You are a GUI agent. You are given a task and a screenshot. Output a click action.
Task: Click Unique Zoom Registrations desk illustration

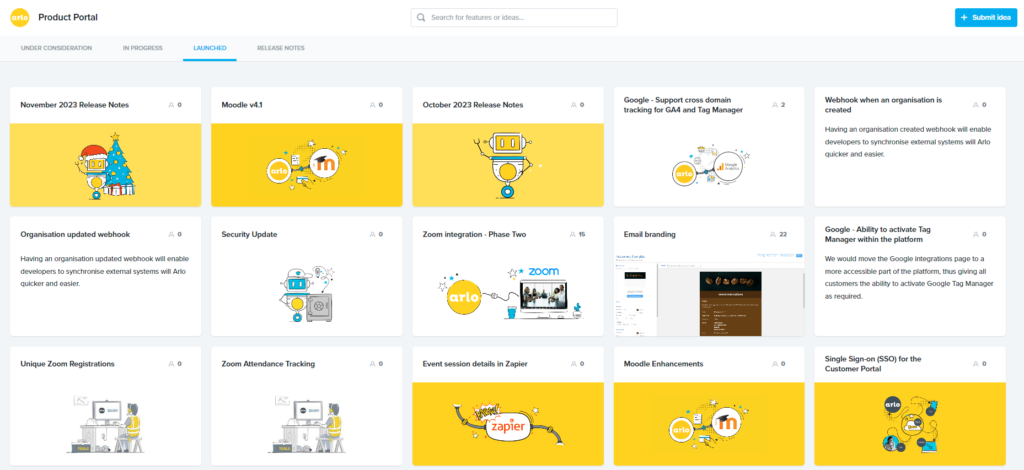tap(106, 424)
